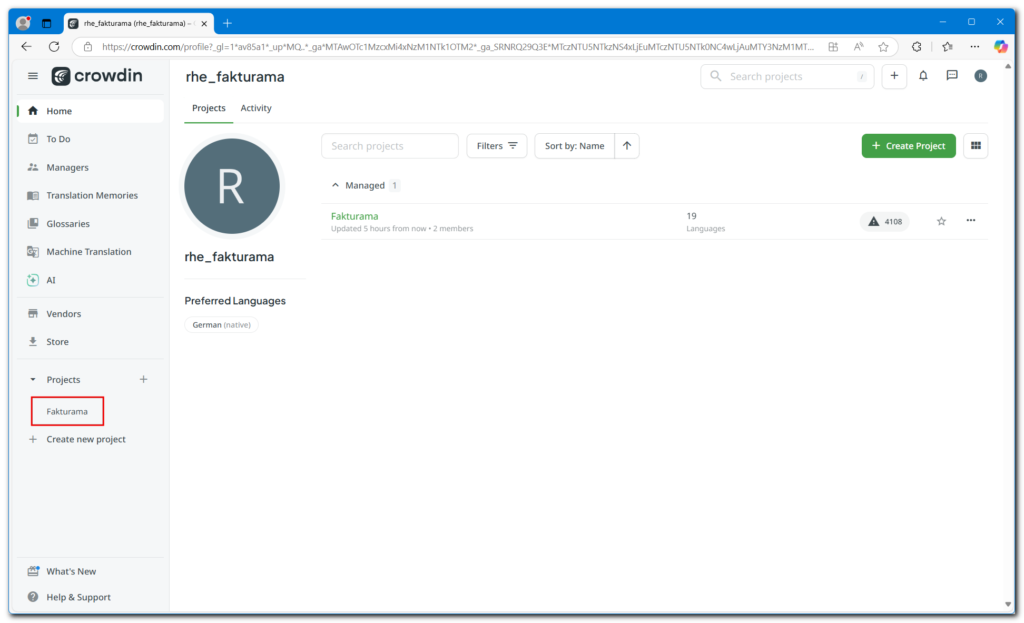1024x623 pixels.
Task: Open the Store
Action: [x=90, y=342]
